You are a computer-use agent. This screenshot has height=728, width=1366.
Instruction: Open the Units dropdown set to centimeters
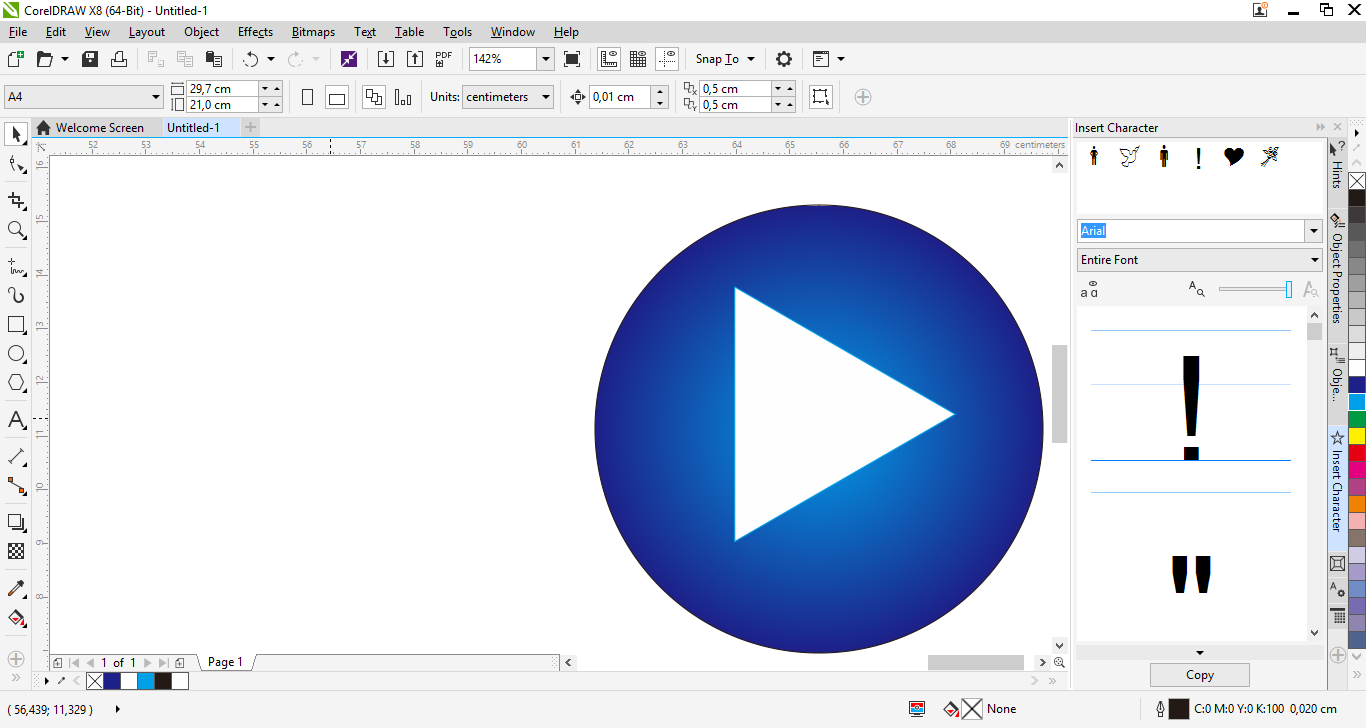[546, 97]
